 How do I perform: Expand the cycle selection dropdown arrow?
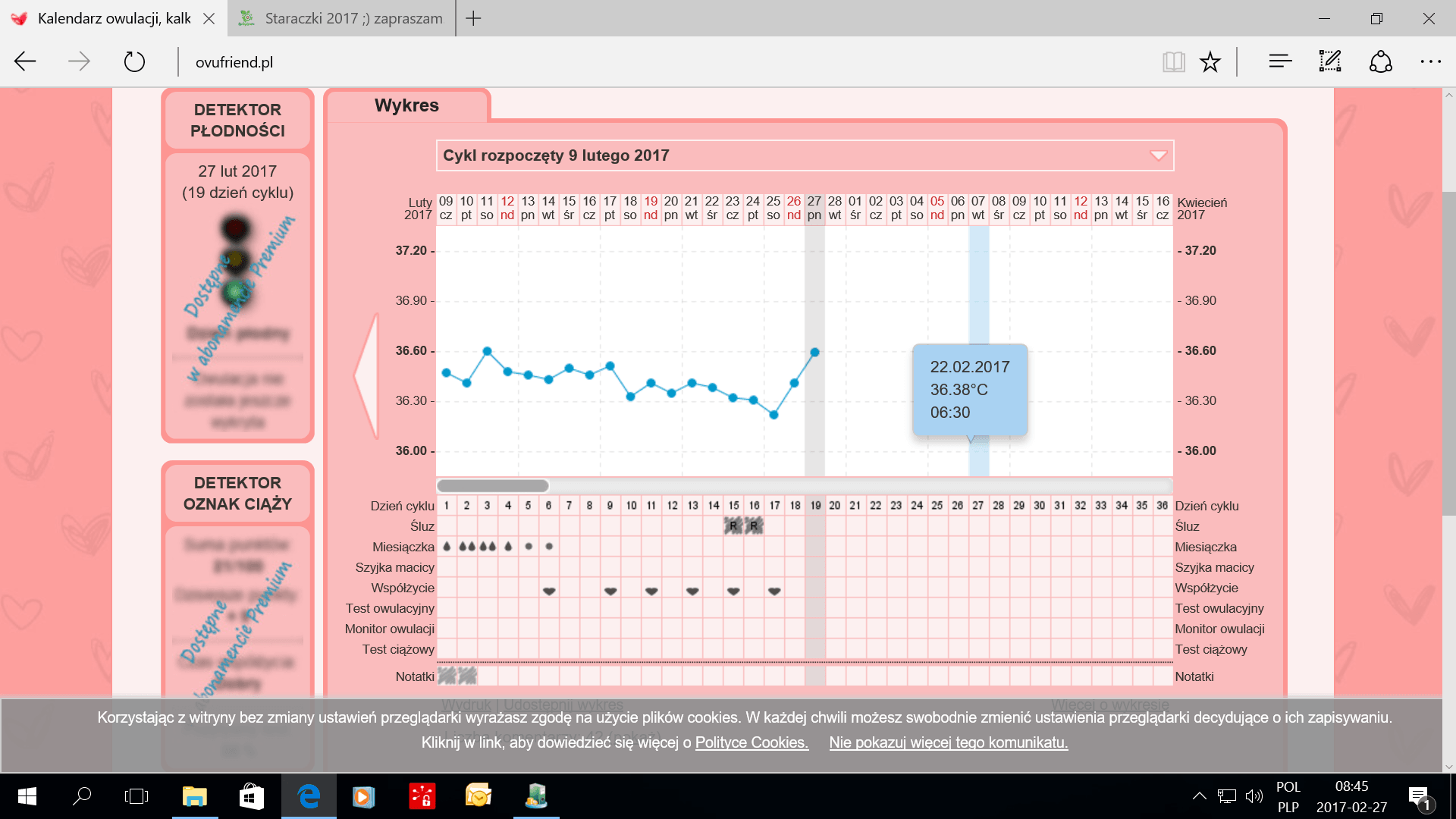1158,155
